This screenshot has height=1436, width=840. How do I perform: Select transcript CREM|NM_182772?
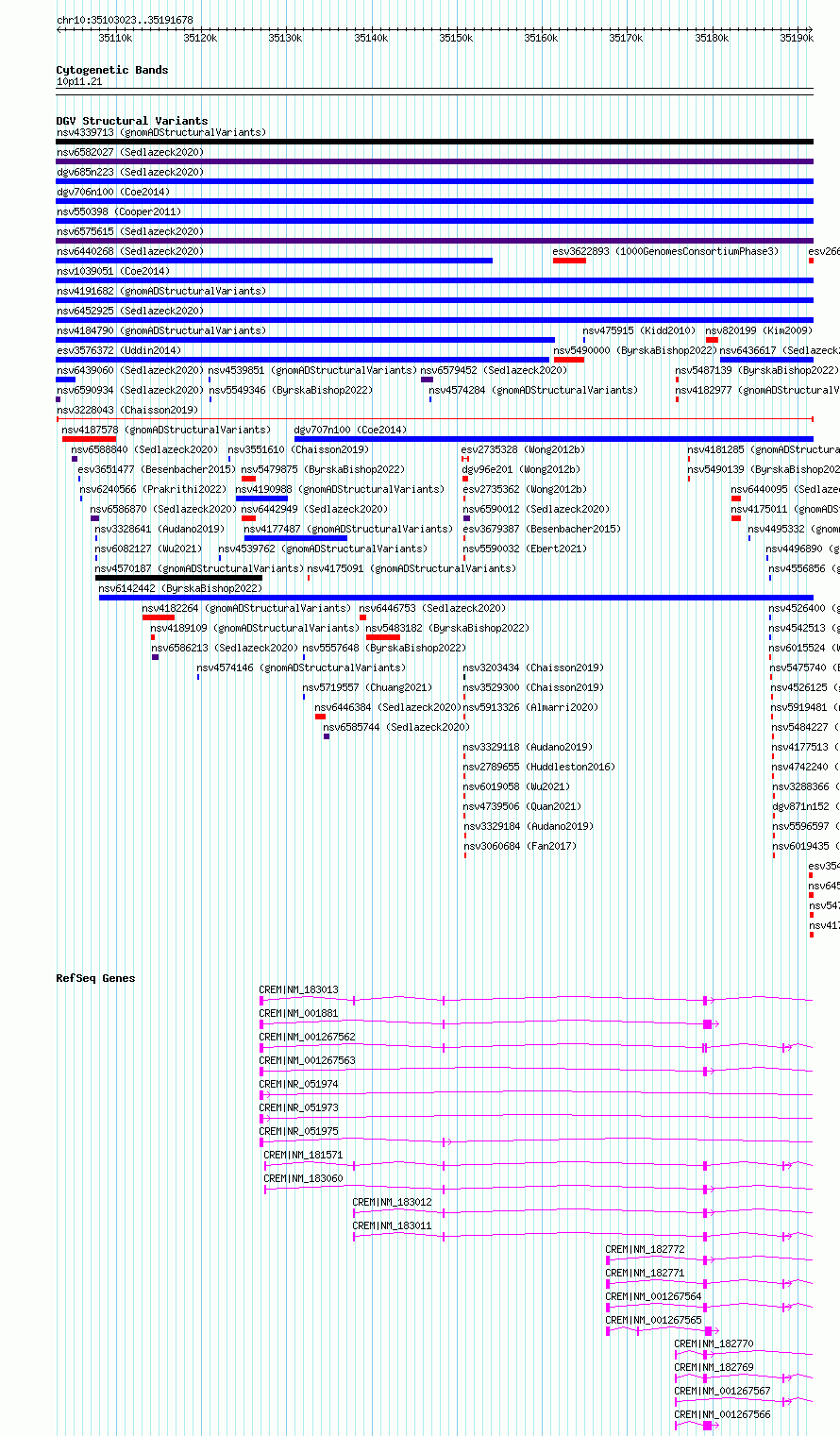pyautogui.click(x=646, y=1249)
